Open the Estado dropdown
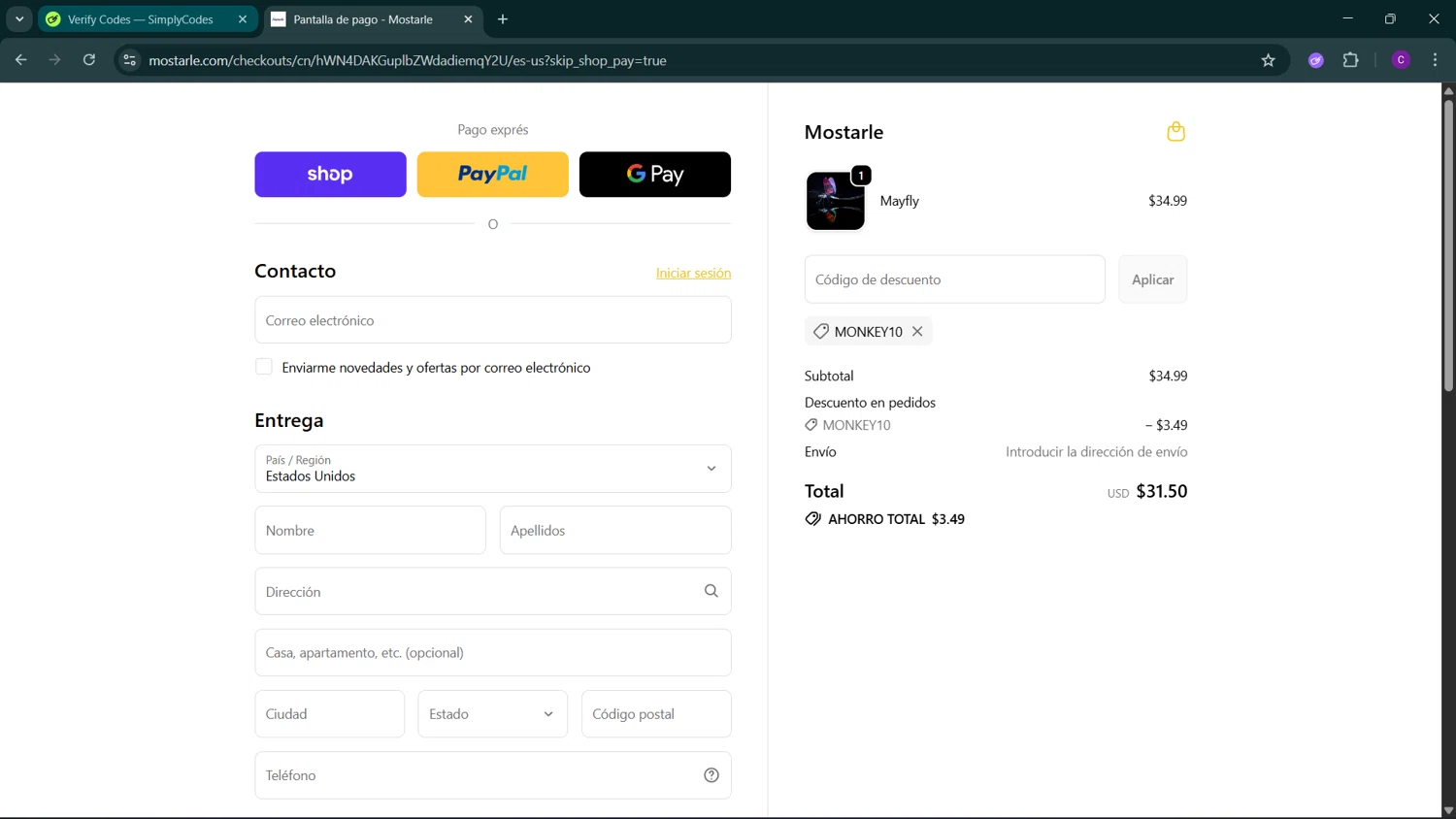 (x=493, y=714)
